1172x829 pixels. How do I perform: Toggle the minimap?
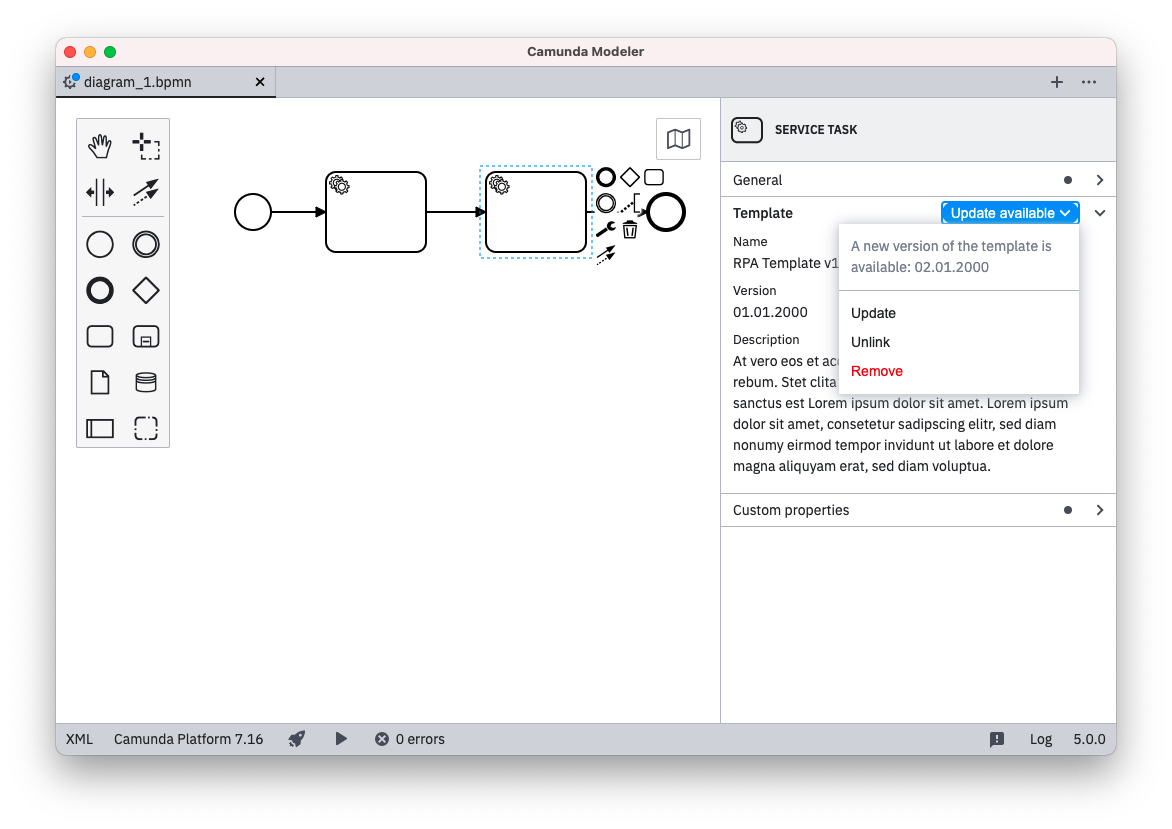tap(678, 139)
